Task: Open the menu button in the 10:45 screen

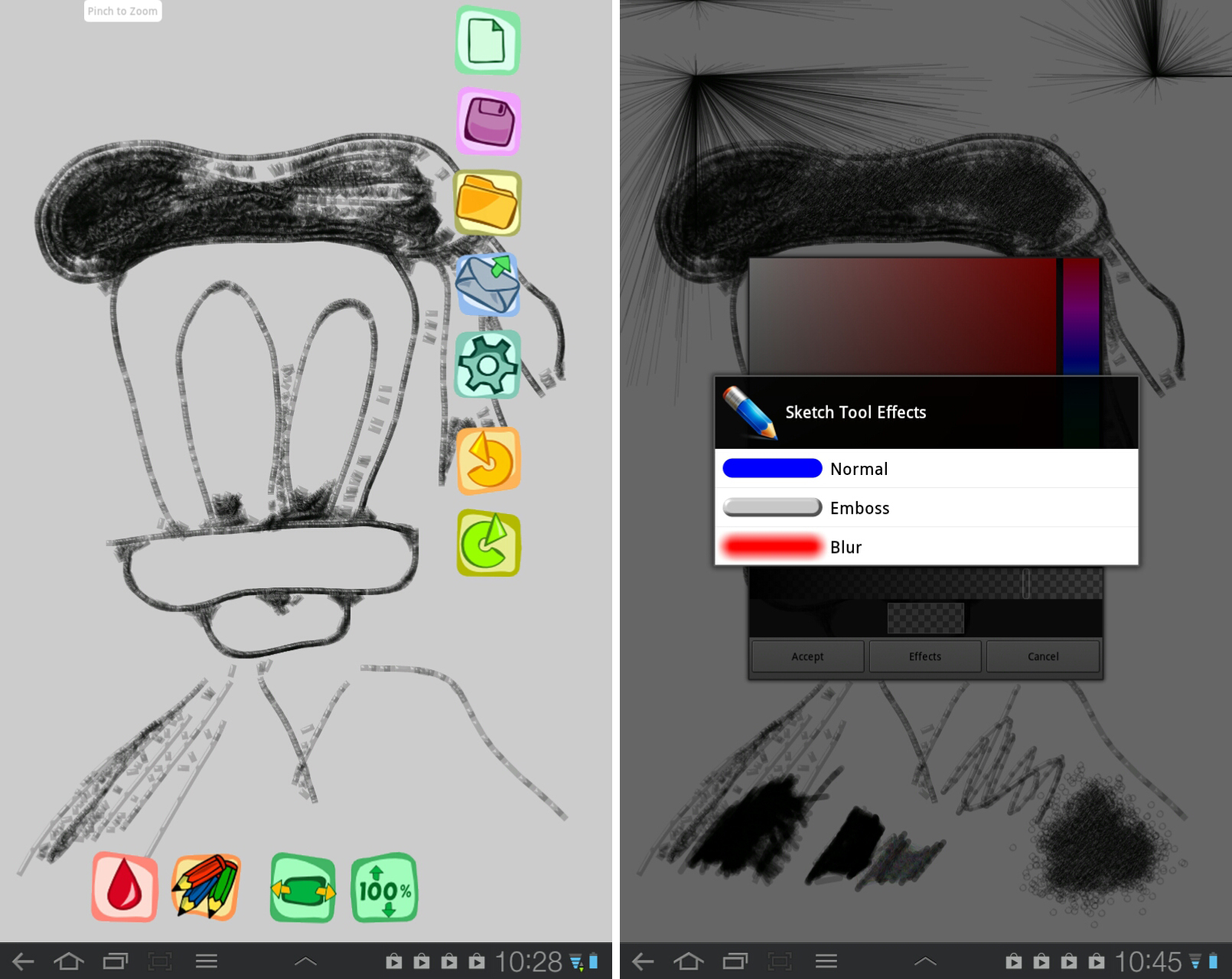Action: (x=826, y=961)
